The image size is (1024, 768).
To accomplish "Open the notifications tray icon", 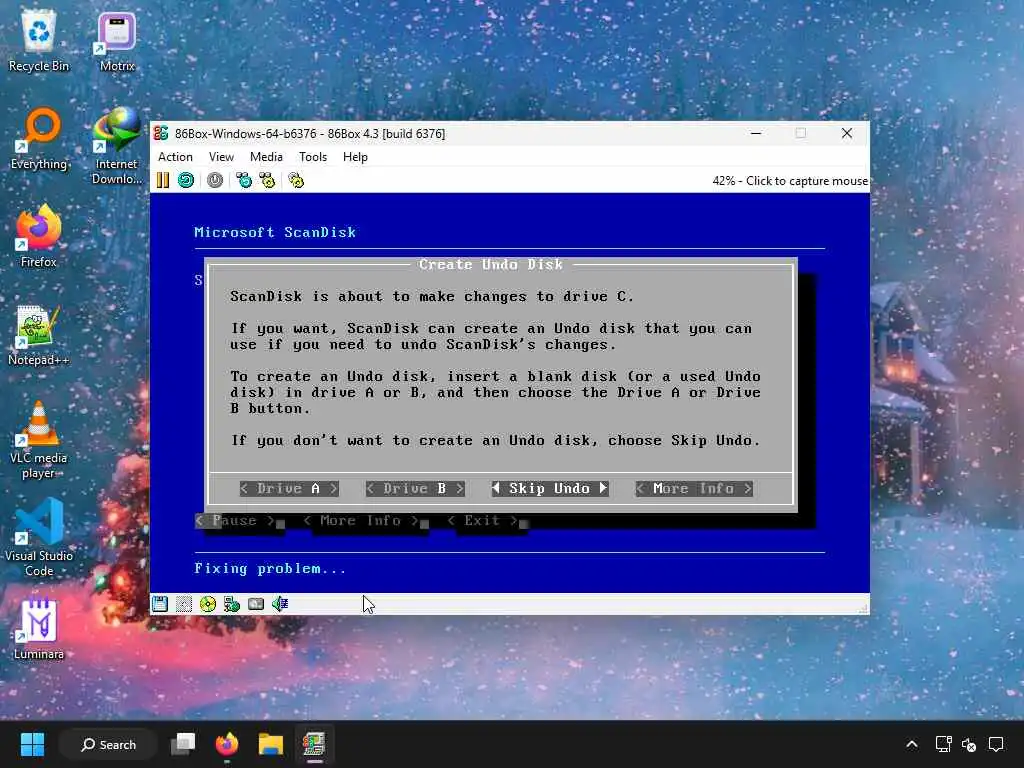I will 996,744.
